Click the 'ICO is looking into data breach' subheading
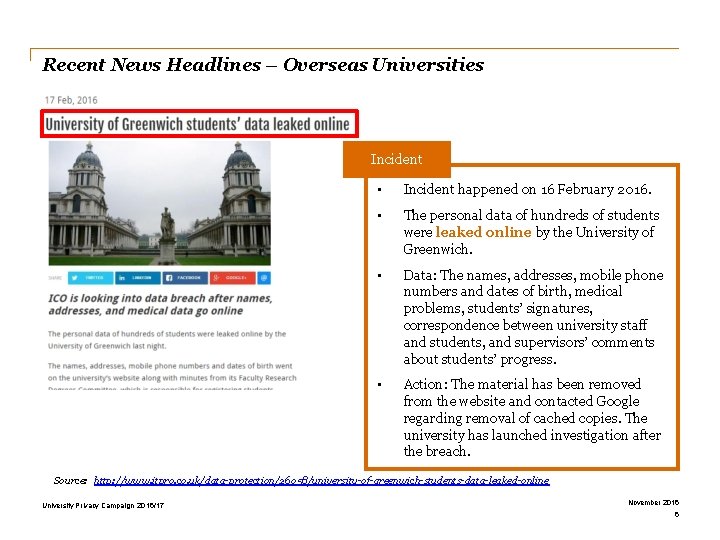Screen dimensions: 720x540 tap(160, 304)
